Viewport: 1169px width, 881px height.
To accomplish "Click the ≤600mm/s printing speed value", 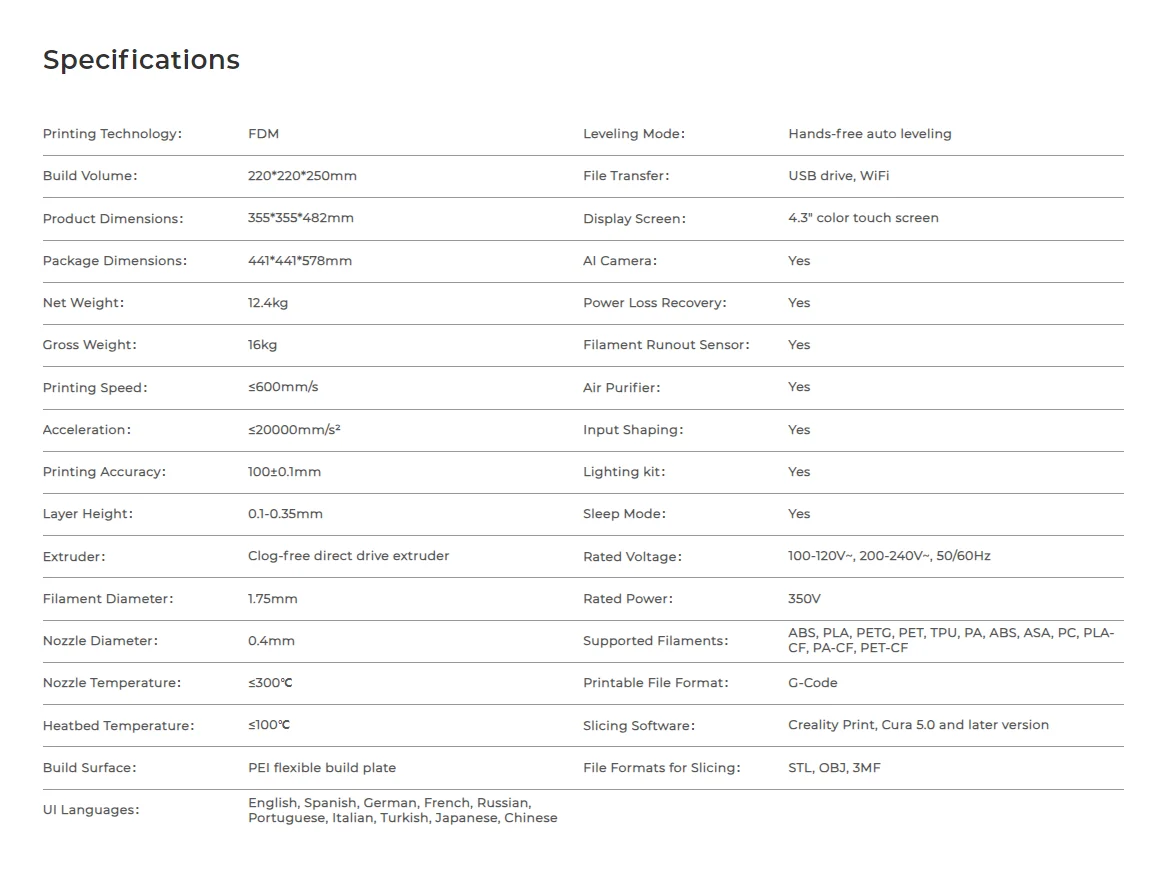I will point(283,387).
